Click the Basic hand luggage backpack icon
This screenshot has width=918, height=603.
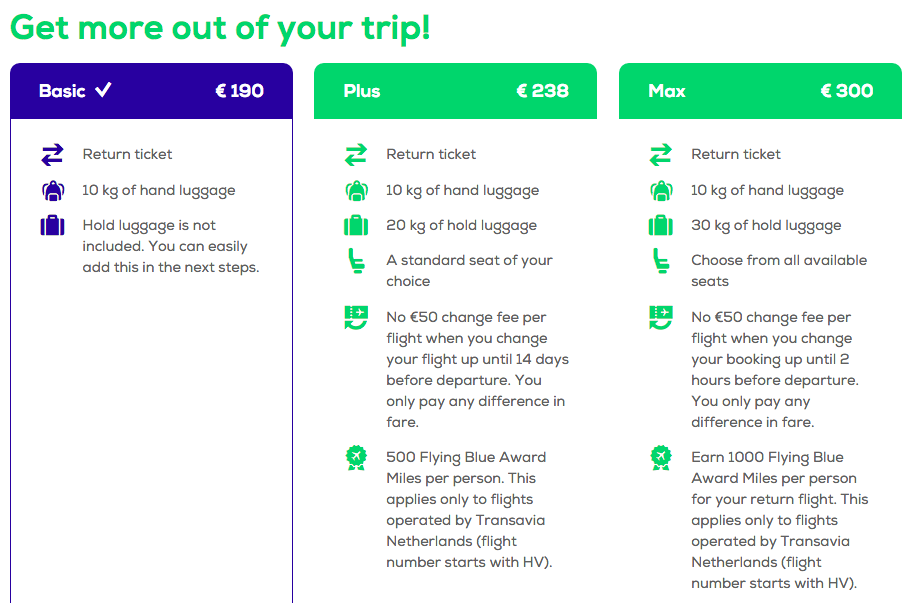point(52,190)
